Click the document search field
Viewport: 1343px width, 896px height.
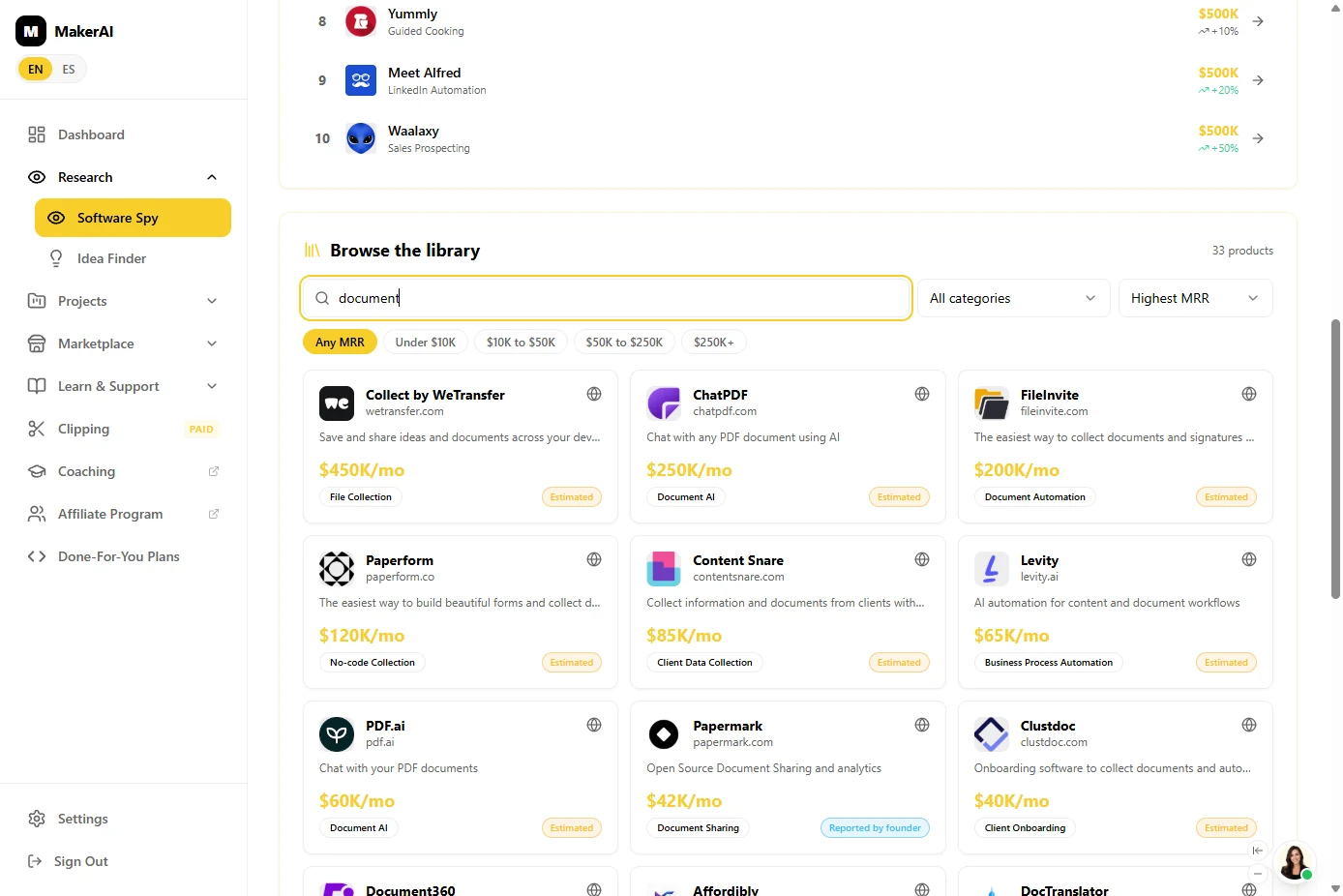(x=607, y=298)
